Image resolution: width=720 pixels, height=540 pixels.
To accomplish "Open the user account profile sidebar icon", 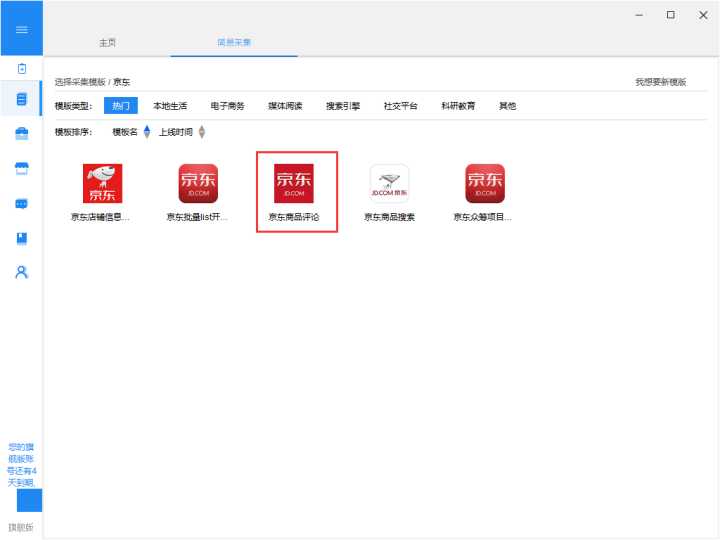I will click(21, 272).
